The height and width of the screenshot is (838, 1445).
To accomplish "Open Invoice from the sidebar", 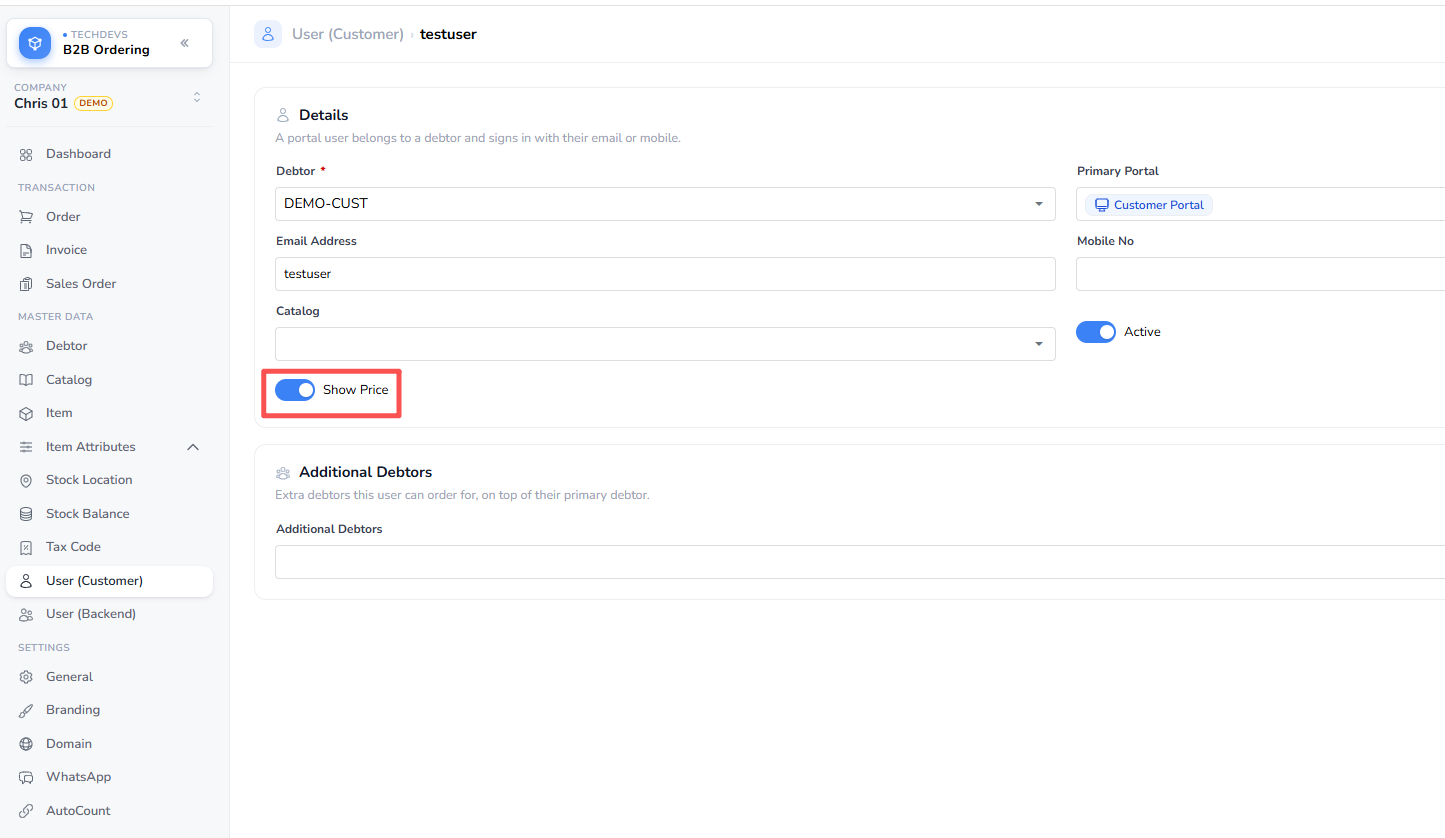I will click(x=109, y=250).
